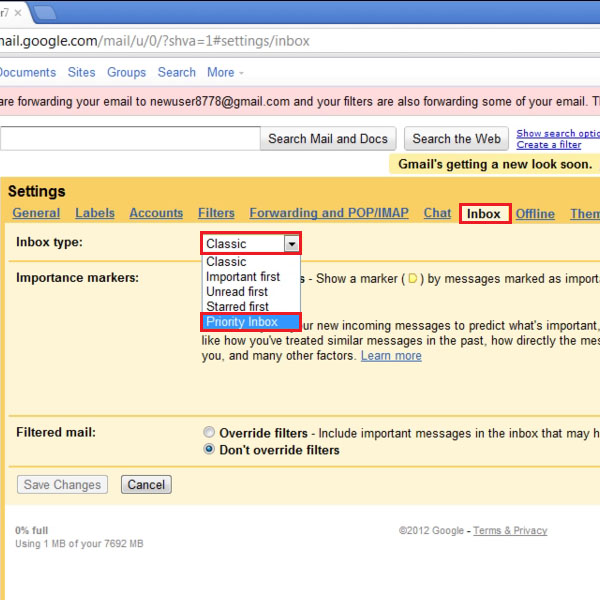Click the ©2012 Google text
This screenshot has width=600, height=600.
[431, 531]
